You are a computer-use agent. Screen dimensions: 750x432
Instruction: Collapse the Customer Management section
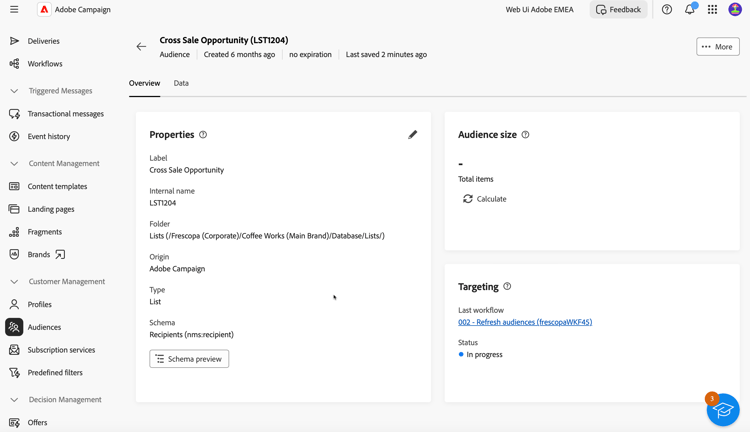pos(14,282)
